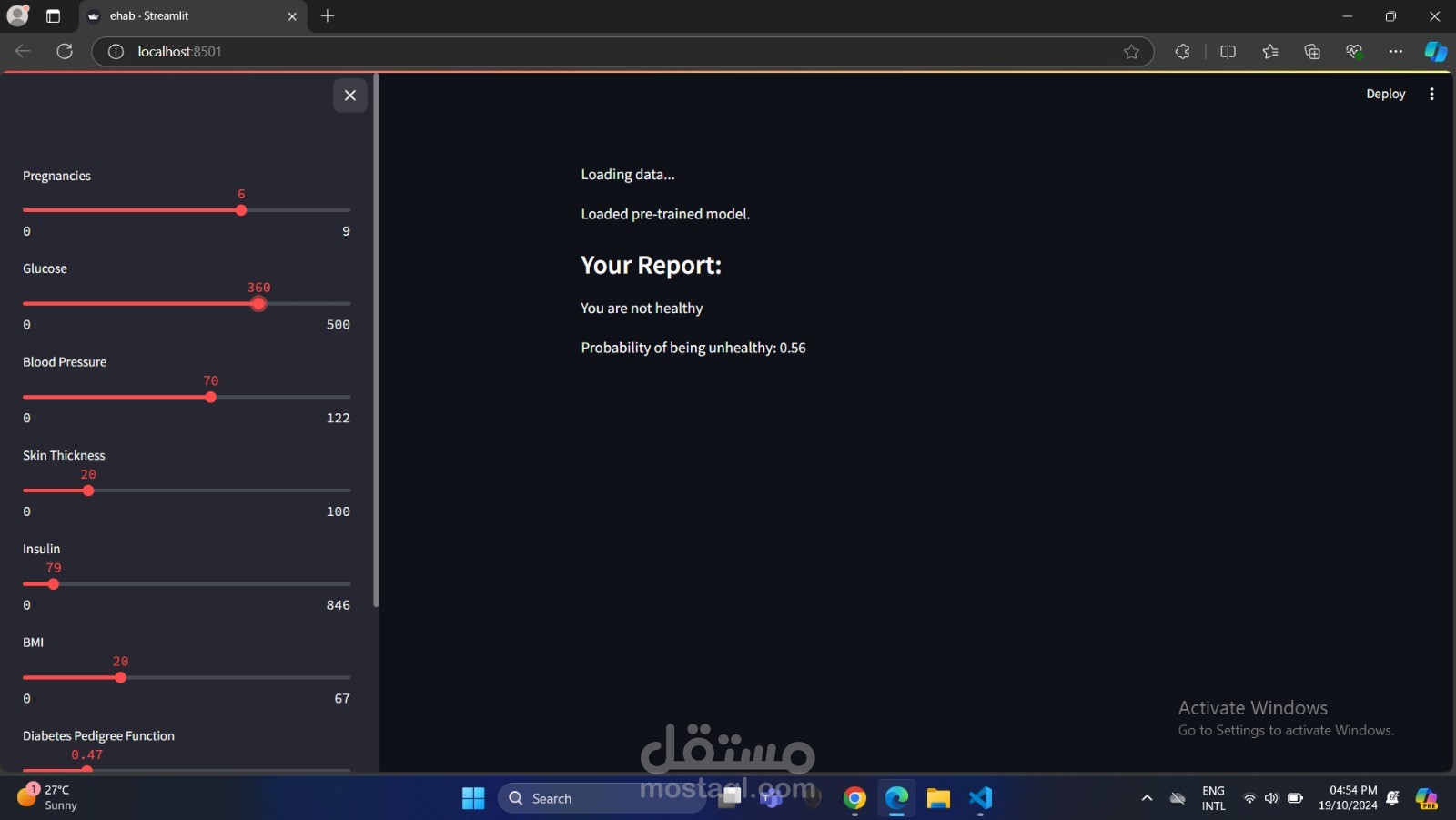Click the Skin Thickness slider handle at 20

click(88, 491)
